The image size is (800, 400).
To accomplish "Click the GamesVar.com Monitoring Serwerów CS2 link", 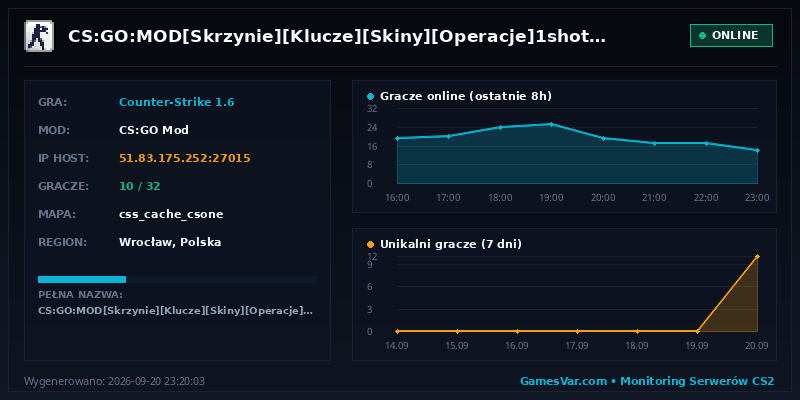I will (x=647, y=381).
